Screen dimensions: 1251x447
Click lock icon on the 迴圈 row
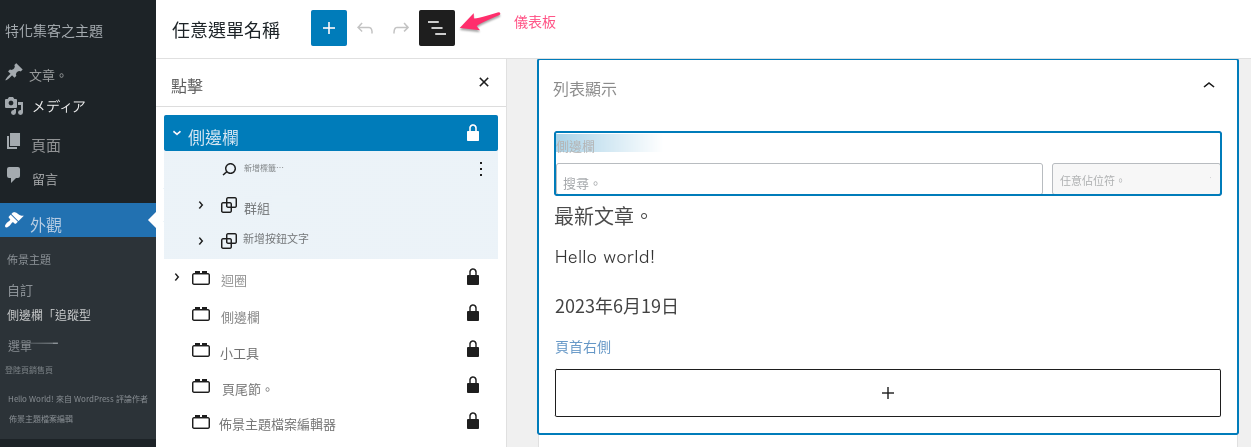tap(472, 277)
